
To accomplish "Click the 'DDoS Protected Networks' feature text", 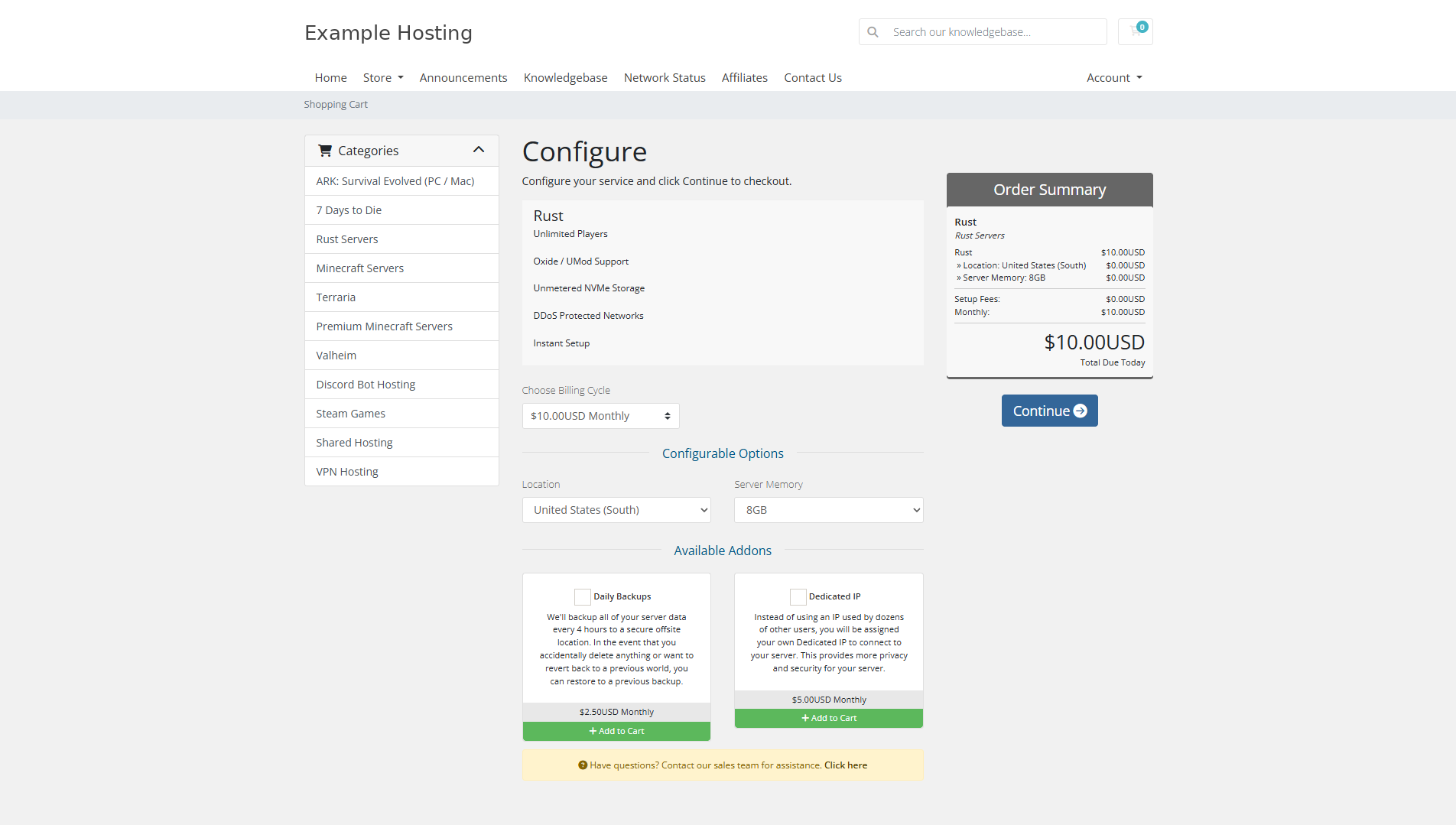I will pyautogui.click(x=588, y=316).
